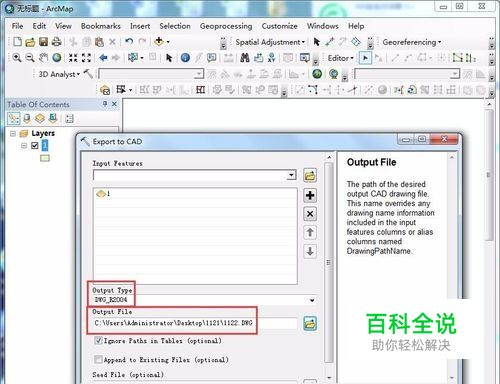
Task: Collapse layer 1 legend expander
Action: (x=24, y=146)
